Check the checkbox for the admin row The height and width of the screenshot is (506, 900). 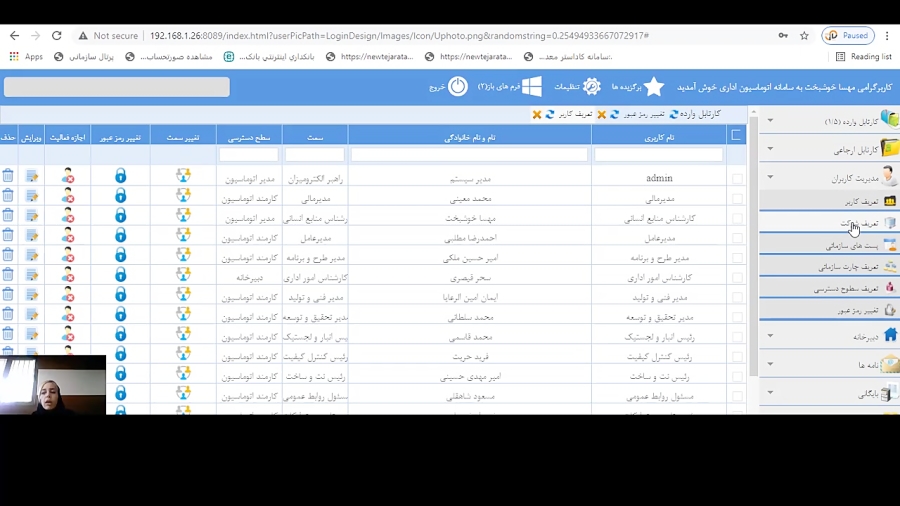[x=737, y=178]
